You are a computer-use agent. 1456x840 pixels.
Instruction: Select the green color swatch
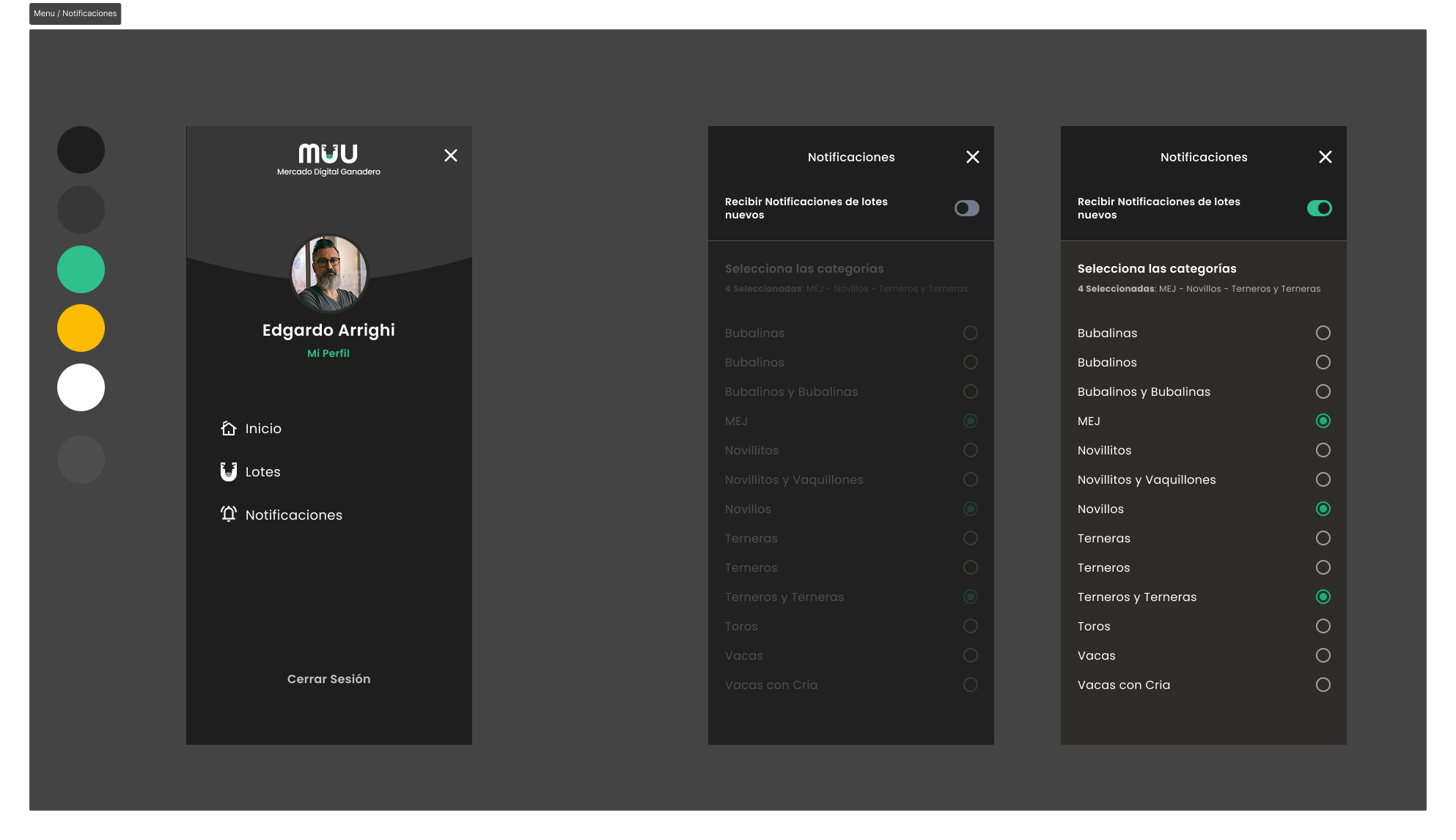point(81,269)
